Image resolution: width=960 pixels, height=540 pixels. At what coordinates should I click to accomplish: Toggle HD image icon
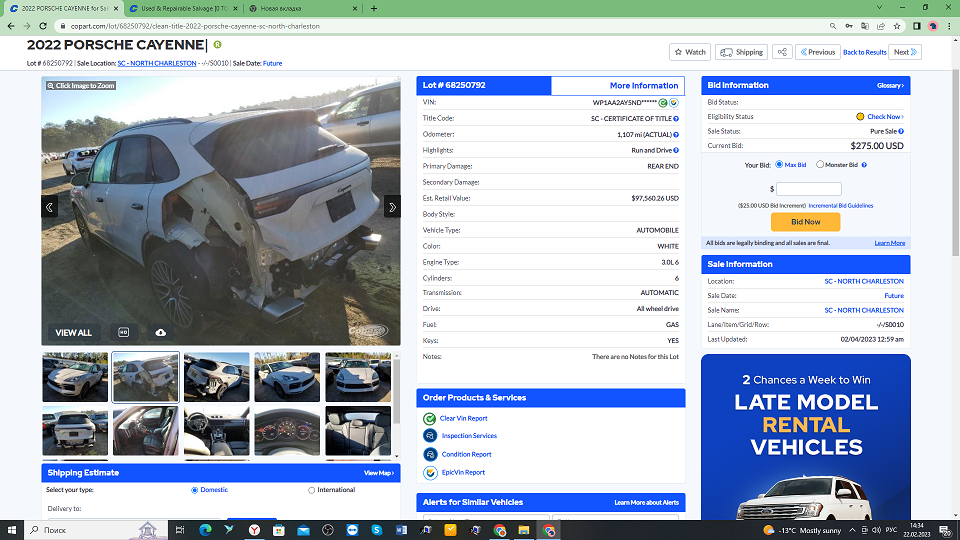coord(124,332)
